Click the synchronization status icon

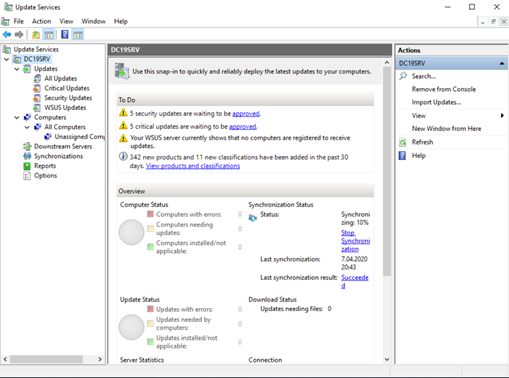(253, 218)
